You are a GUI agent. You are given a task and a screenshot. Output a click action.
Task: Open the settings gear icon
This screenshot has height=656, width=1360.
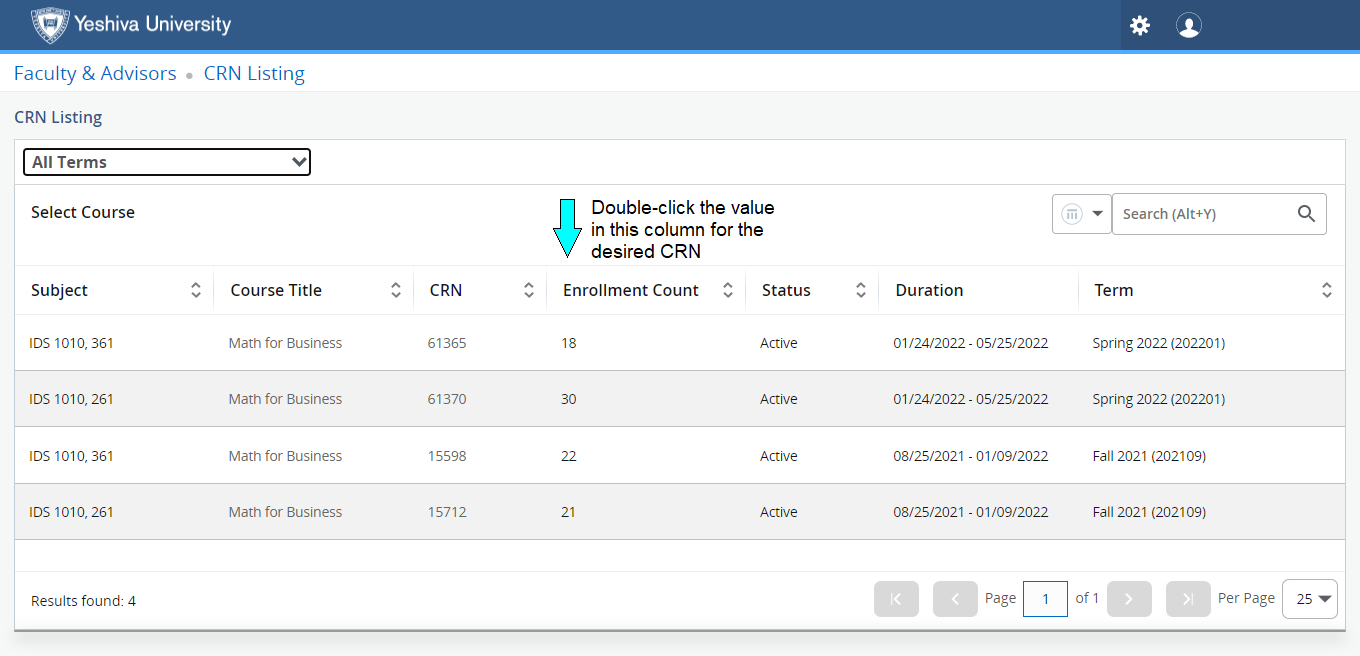(1140, 26)
